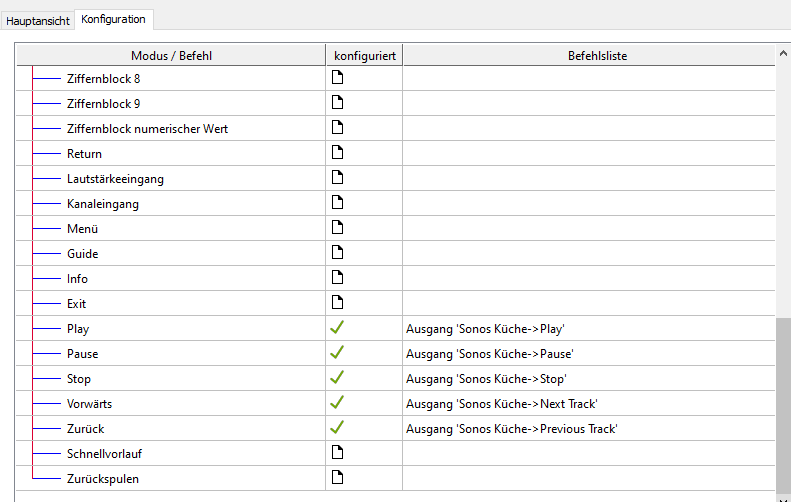The height and width of the screenshot is (502, 791).
Task: Switch to the Hauptansicht tab
Action: click(38, 21)
